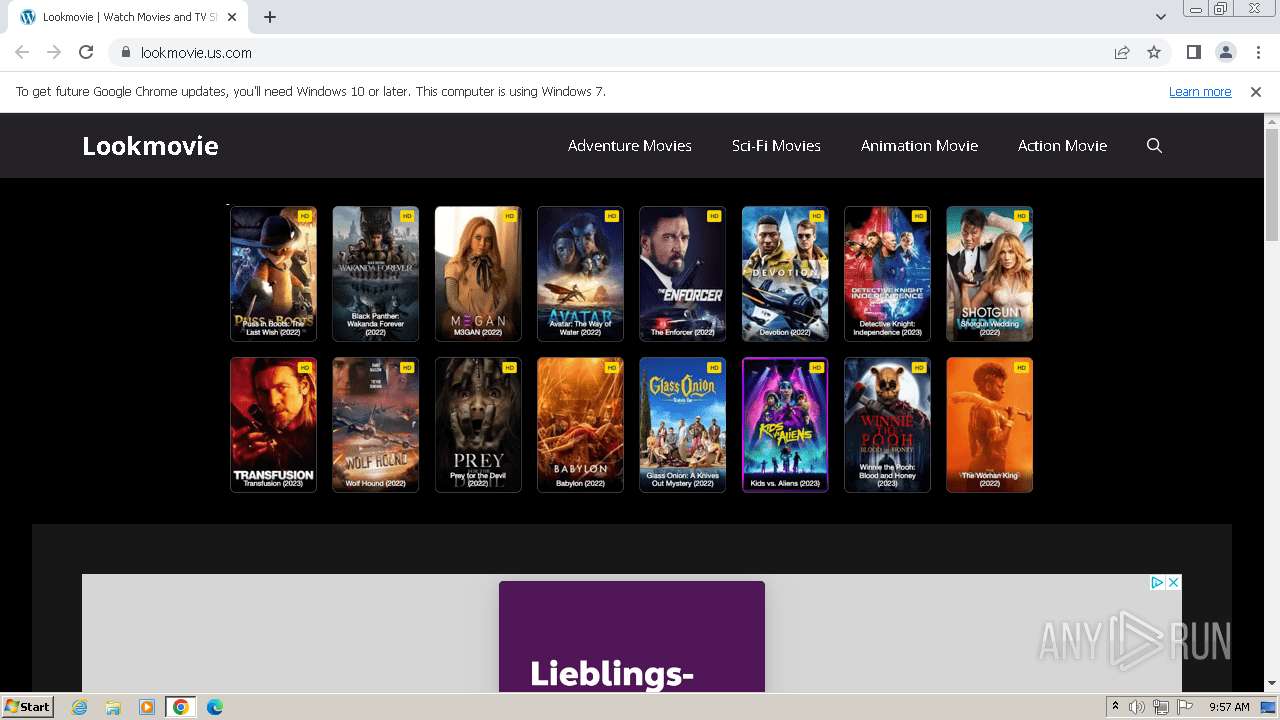Follow the Learn more link
The width and height of the screenshot is (1280, 720).
coord(1200,91)
